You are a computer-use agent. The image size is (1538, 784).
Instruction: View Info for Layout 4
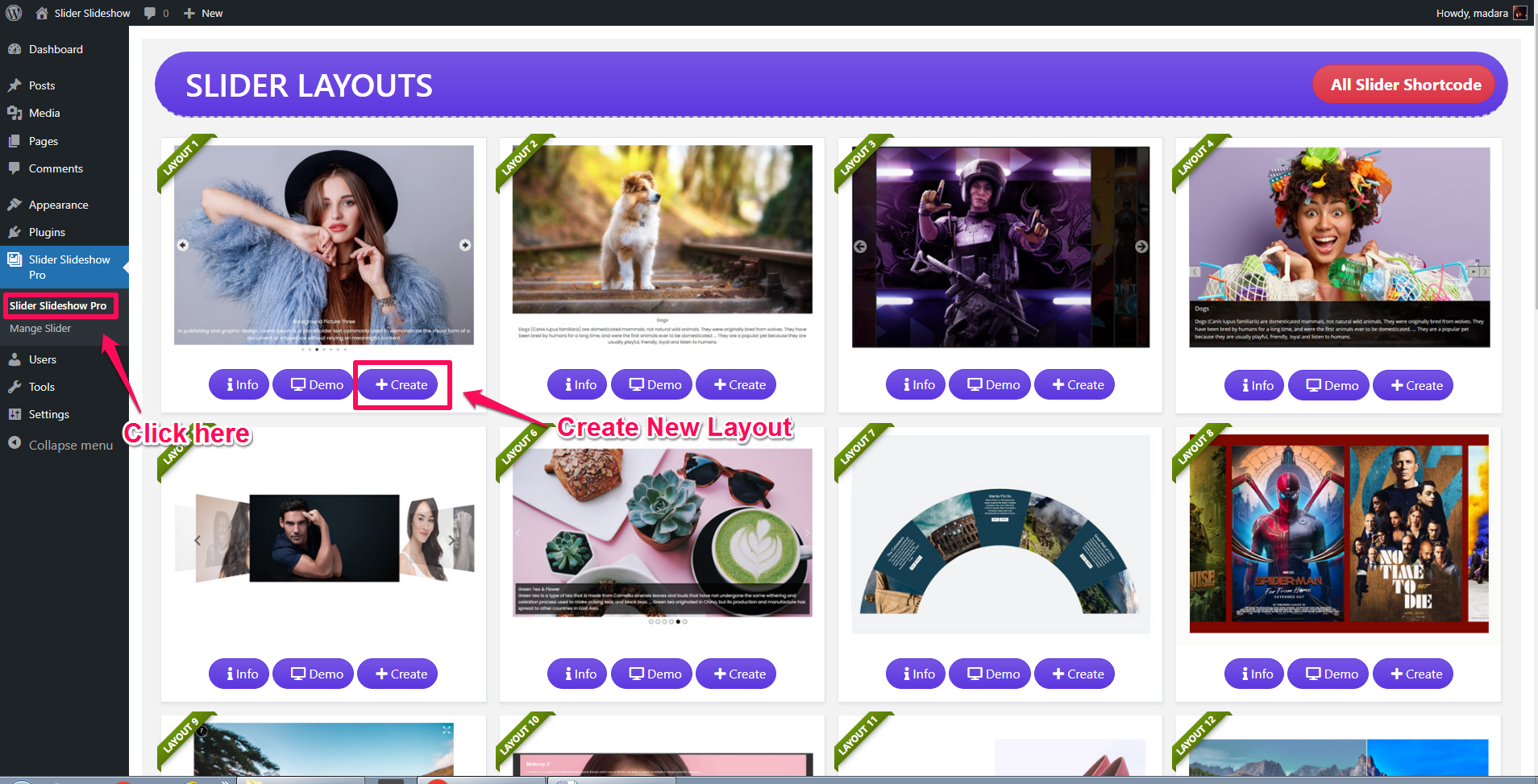coord(1257,385)
